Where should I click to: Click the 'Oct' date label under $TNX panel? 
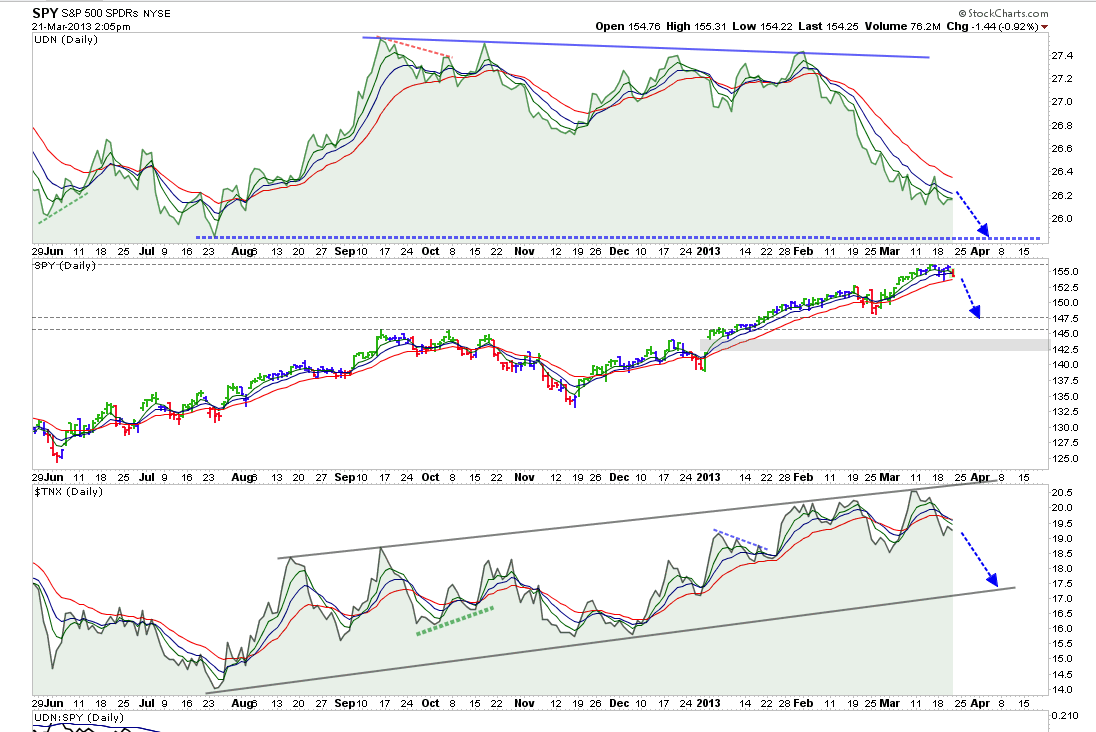tap(431, 703)
